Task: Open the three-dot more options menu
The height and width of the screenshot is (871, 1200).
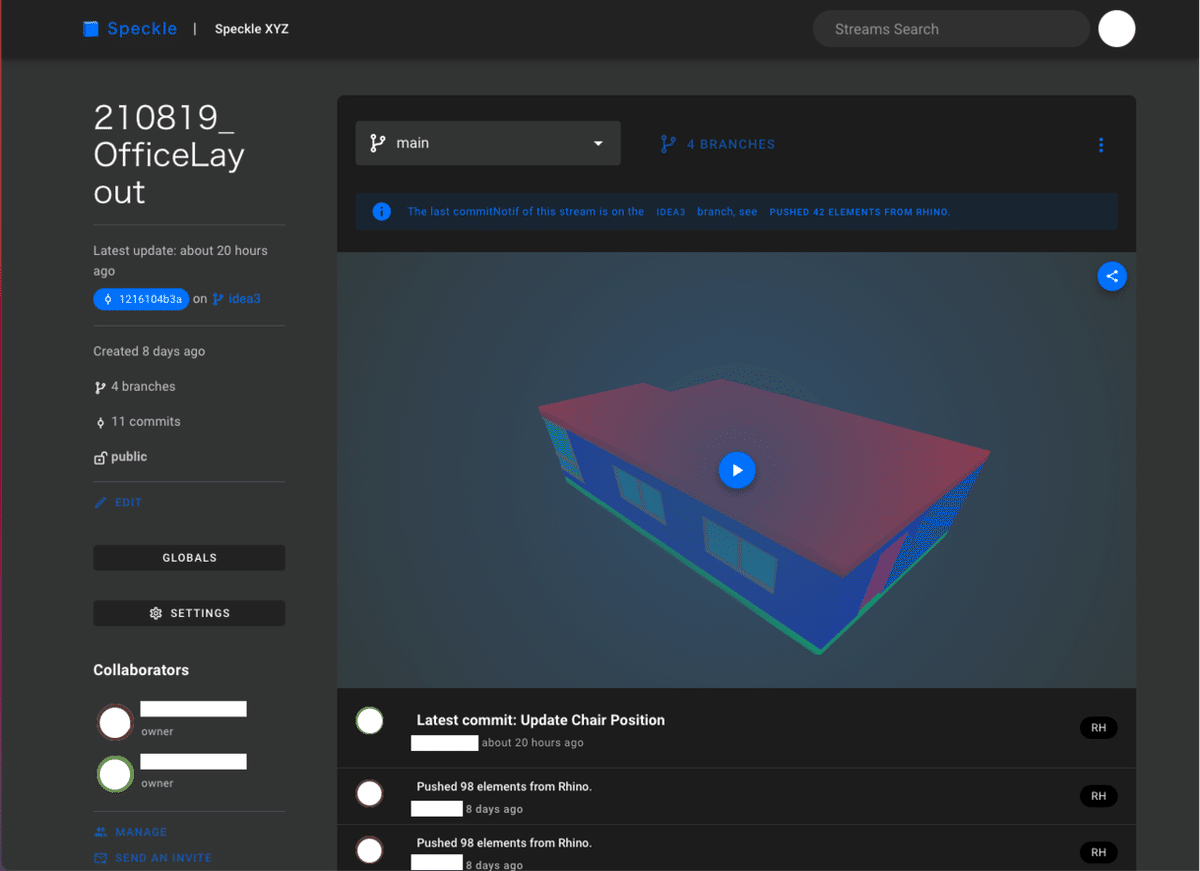Action: 1101,145
